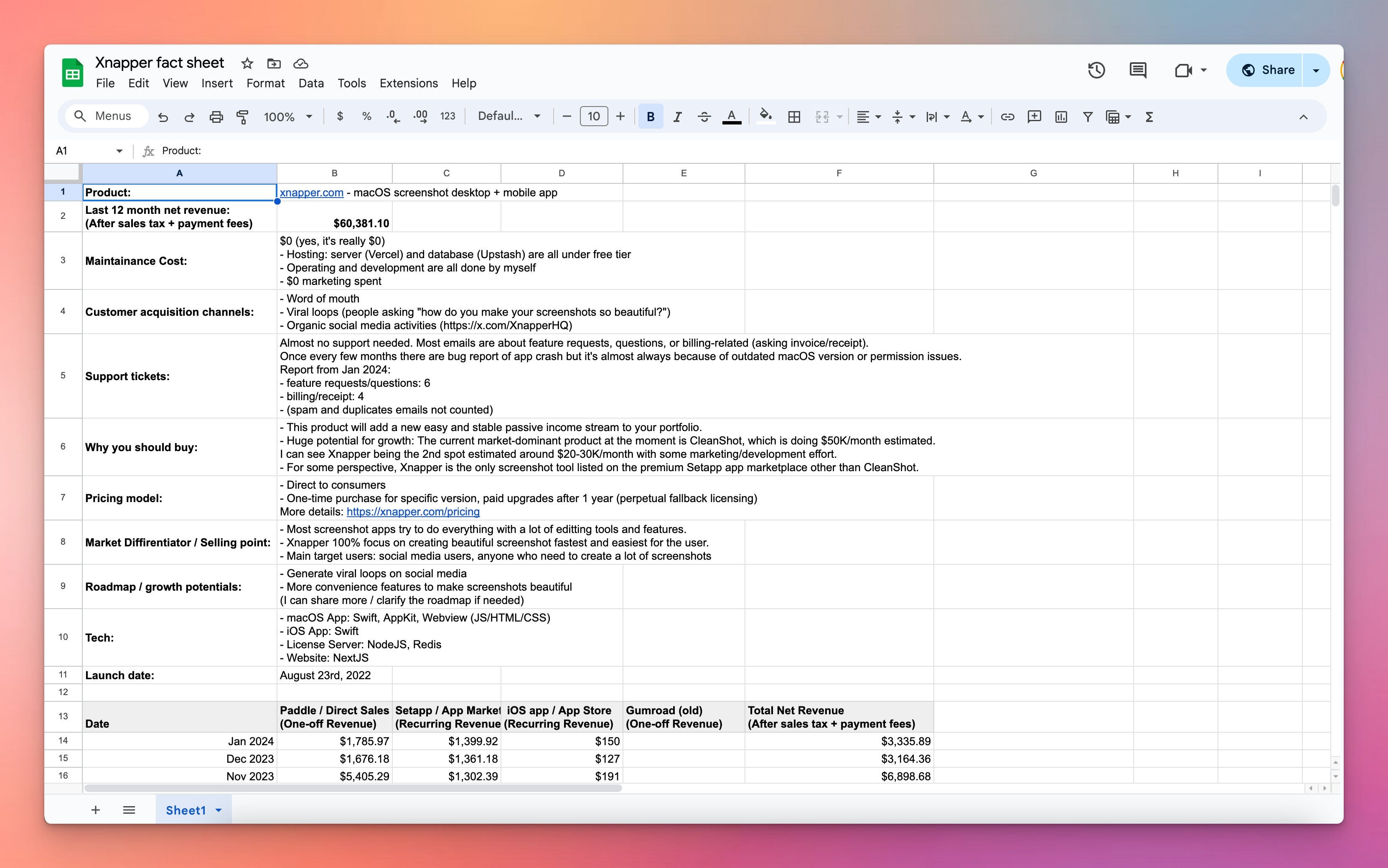Screen dimensions: 1388x868
Task: Open the font family Default dropdown
Action: click(x=509, y=117)
